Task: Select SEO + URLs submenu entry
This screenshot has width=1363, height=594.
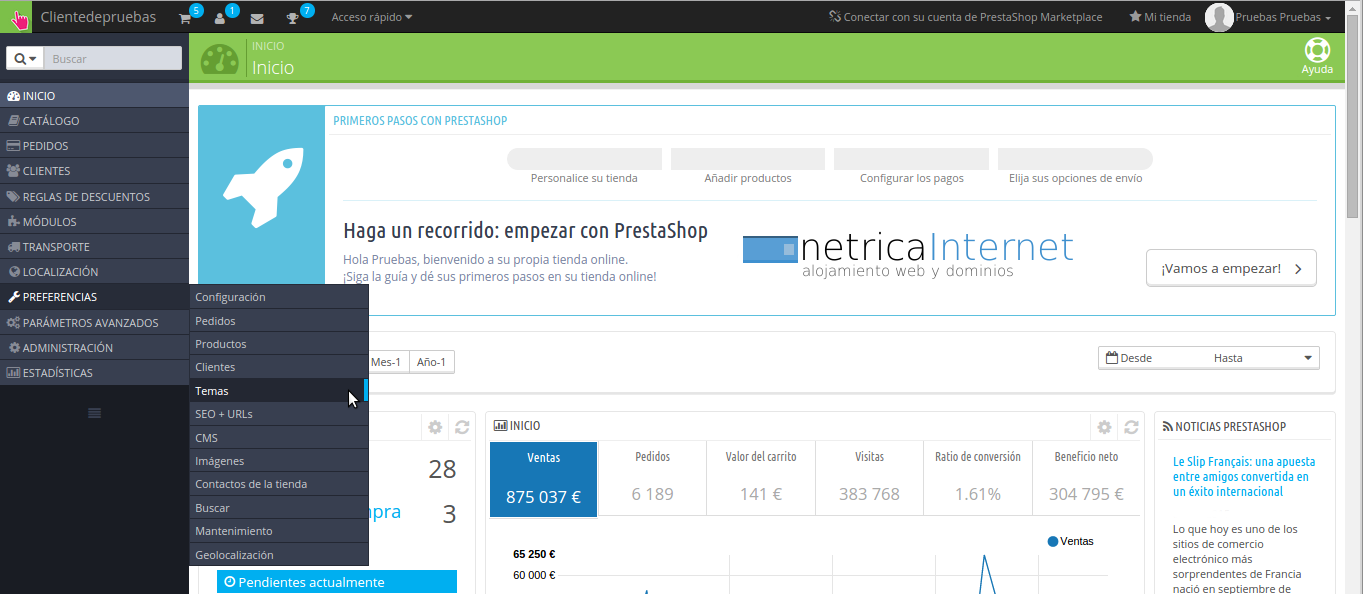Action: 279,414
